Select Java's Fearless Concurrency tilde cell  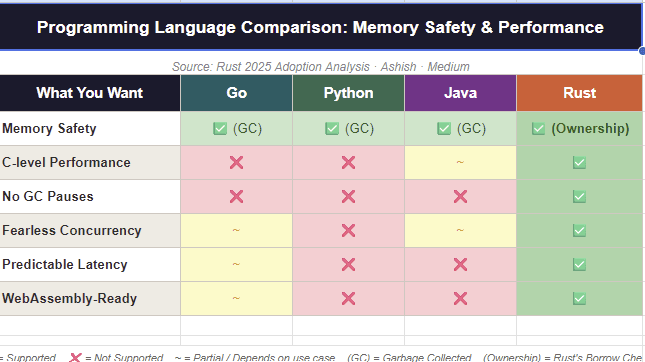[460, 230]
